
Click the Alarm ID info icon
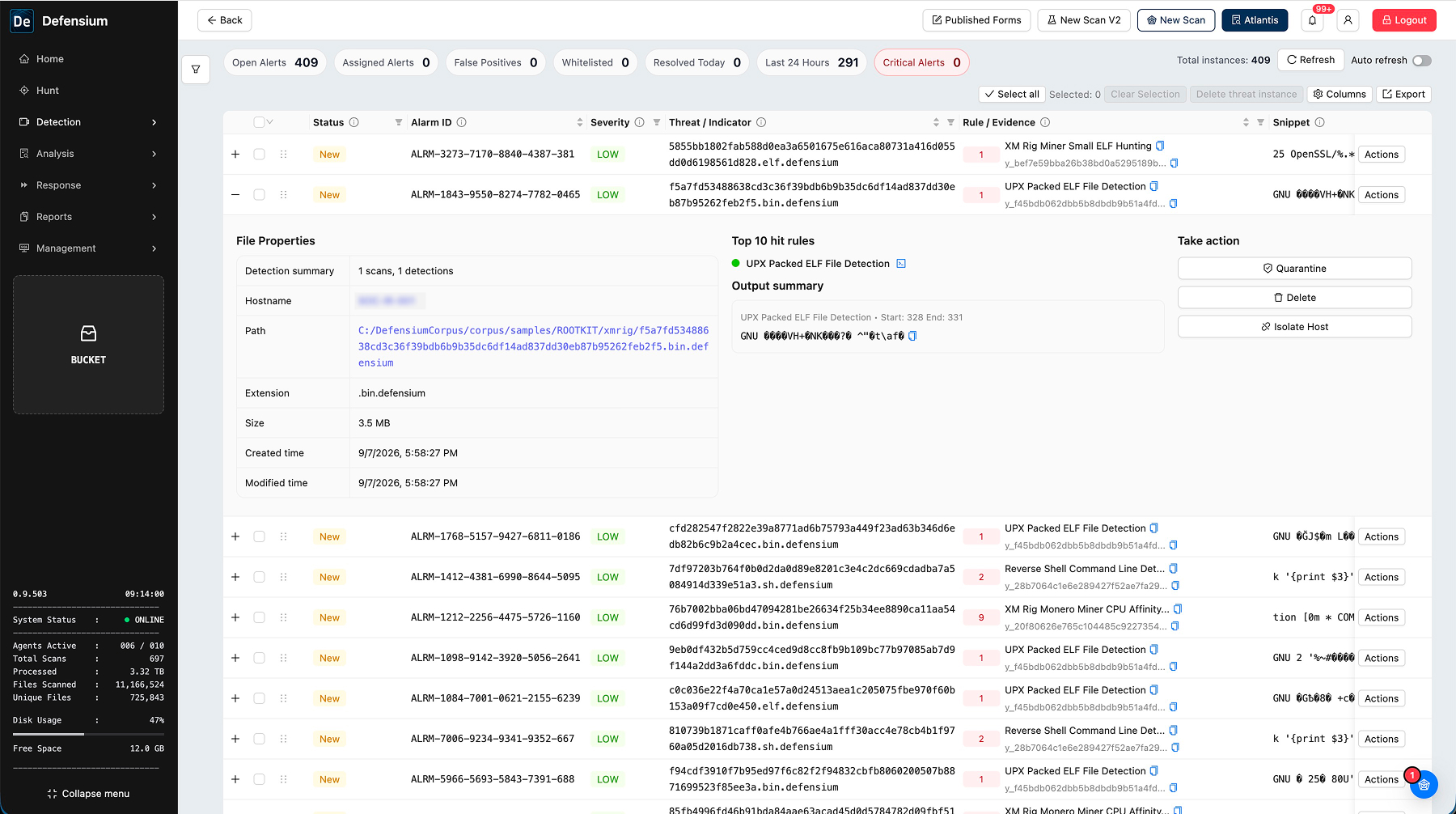point(461,122)
